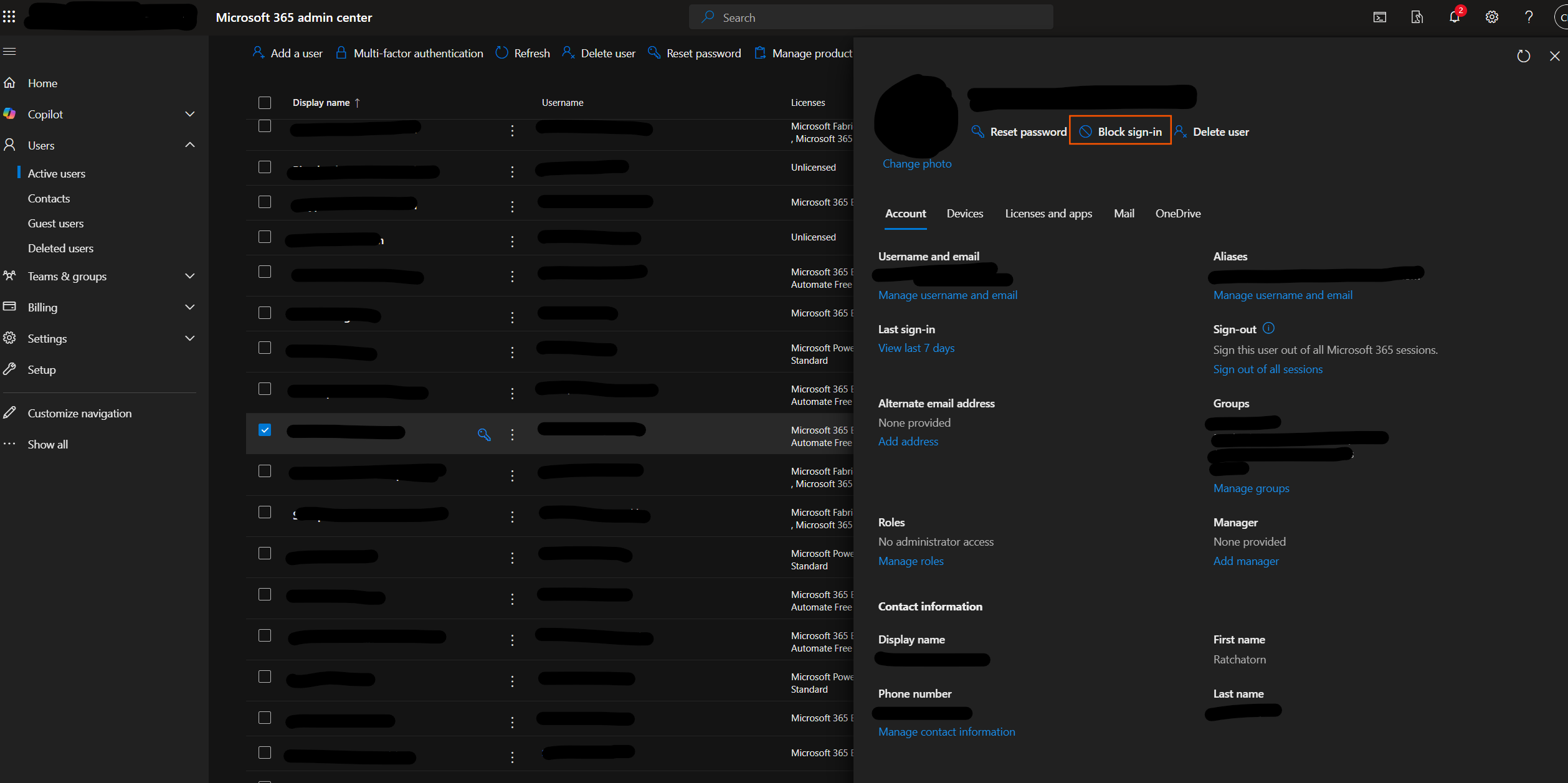Select the Account tab

(905, 214)
